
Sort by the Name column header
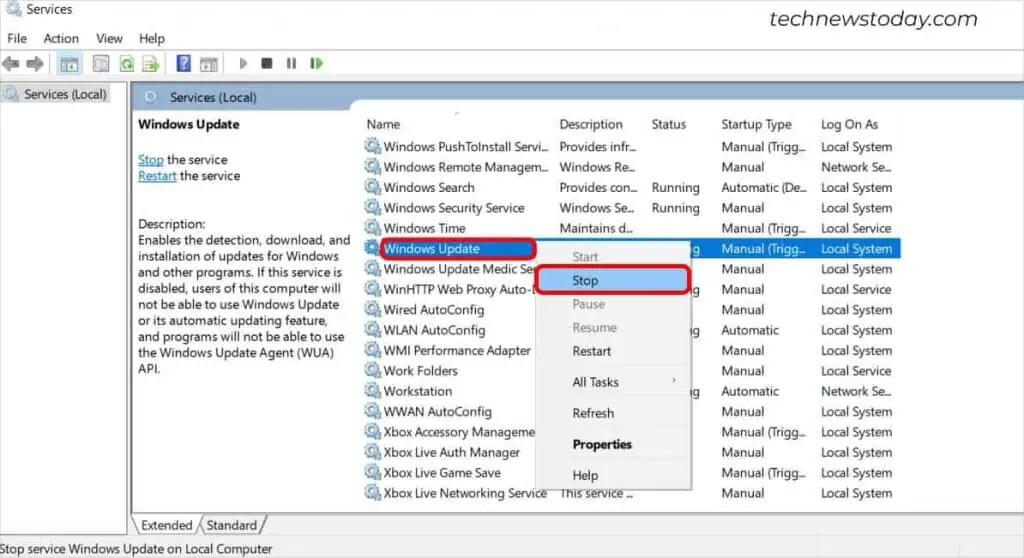[383, 124]
